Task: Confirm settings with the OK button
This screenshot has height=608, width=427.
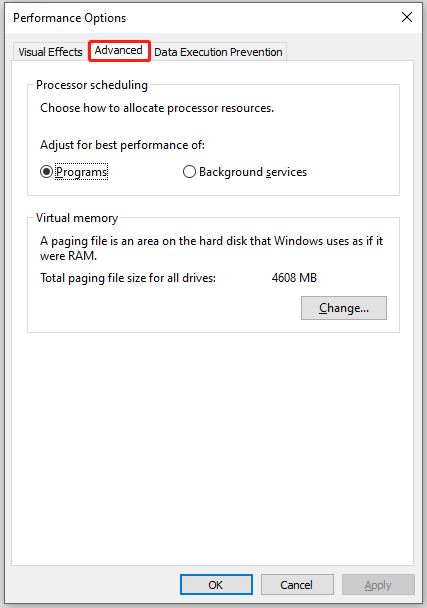Action: [x=216, y=584]
